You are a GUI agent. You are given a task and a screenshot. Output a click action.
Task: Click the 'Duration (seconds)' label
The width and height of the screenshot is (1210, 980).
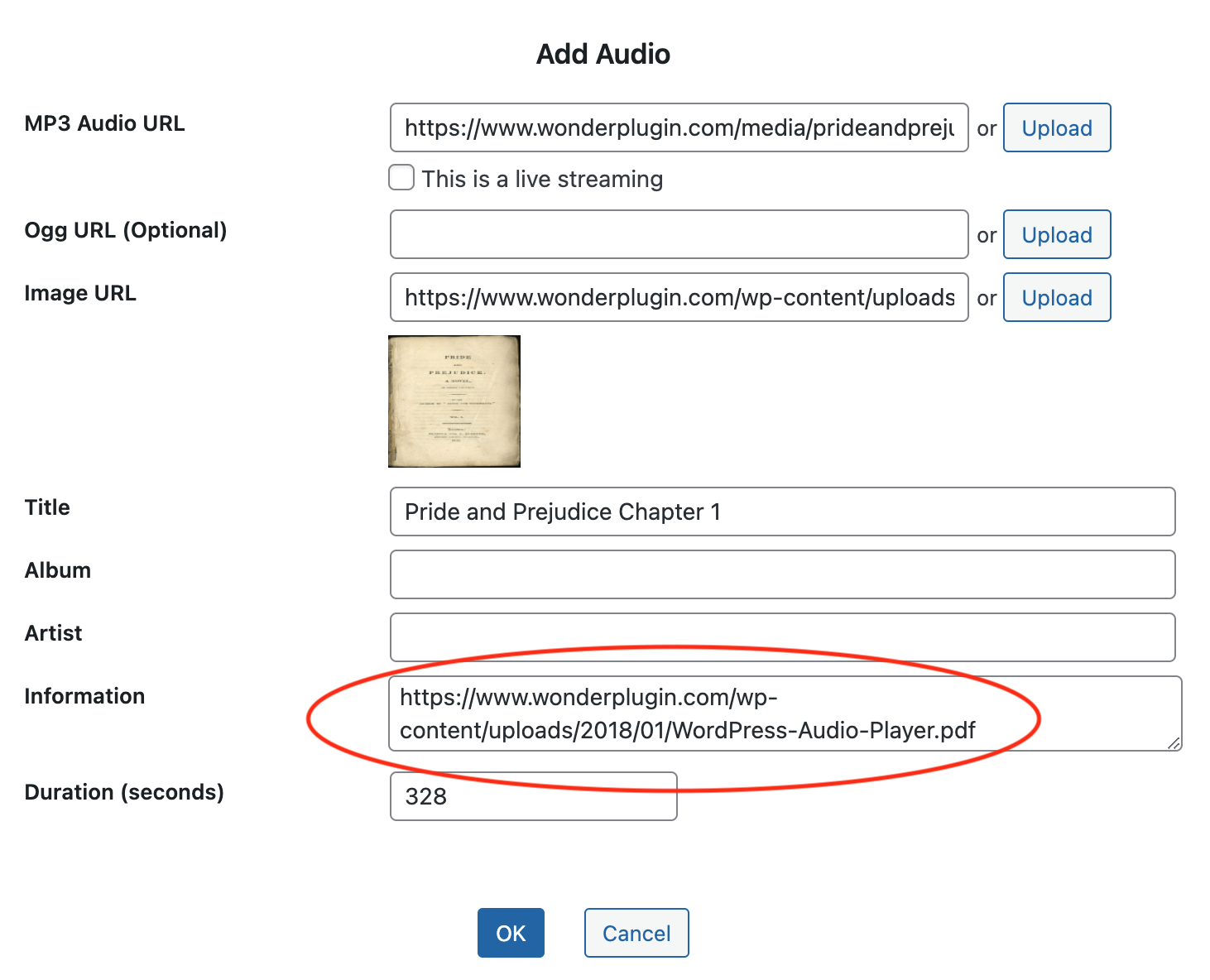click(124, 792)
